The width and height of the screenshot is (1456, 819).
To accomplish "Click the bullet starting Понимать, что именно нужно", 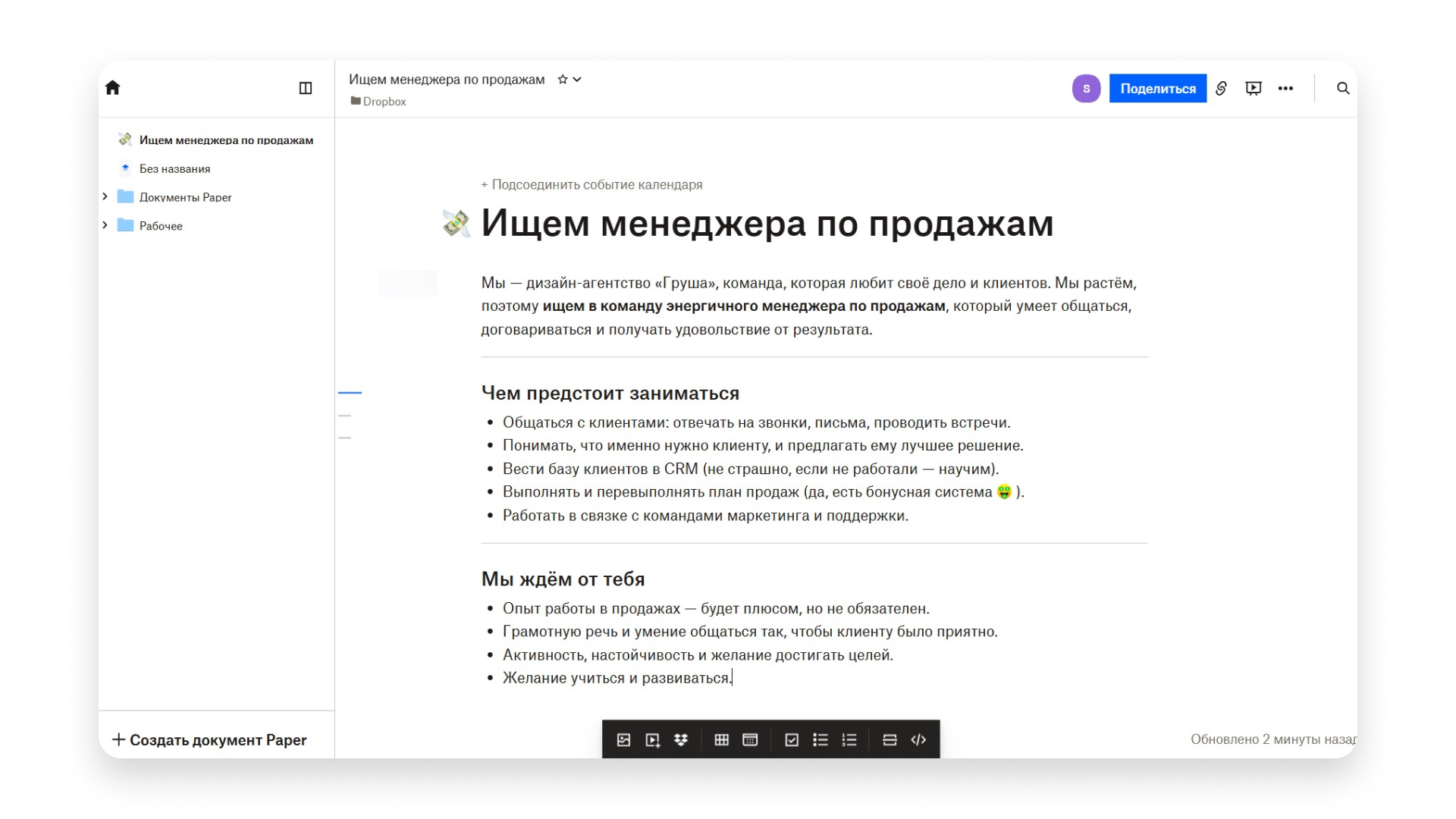I will coord(763,446).
